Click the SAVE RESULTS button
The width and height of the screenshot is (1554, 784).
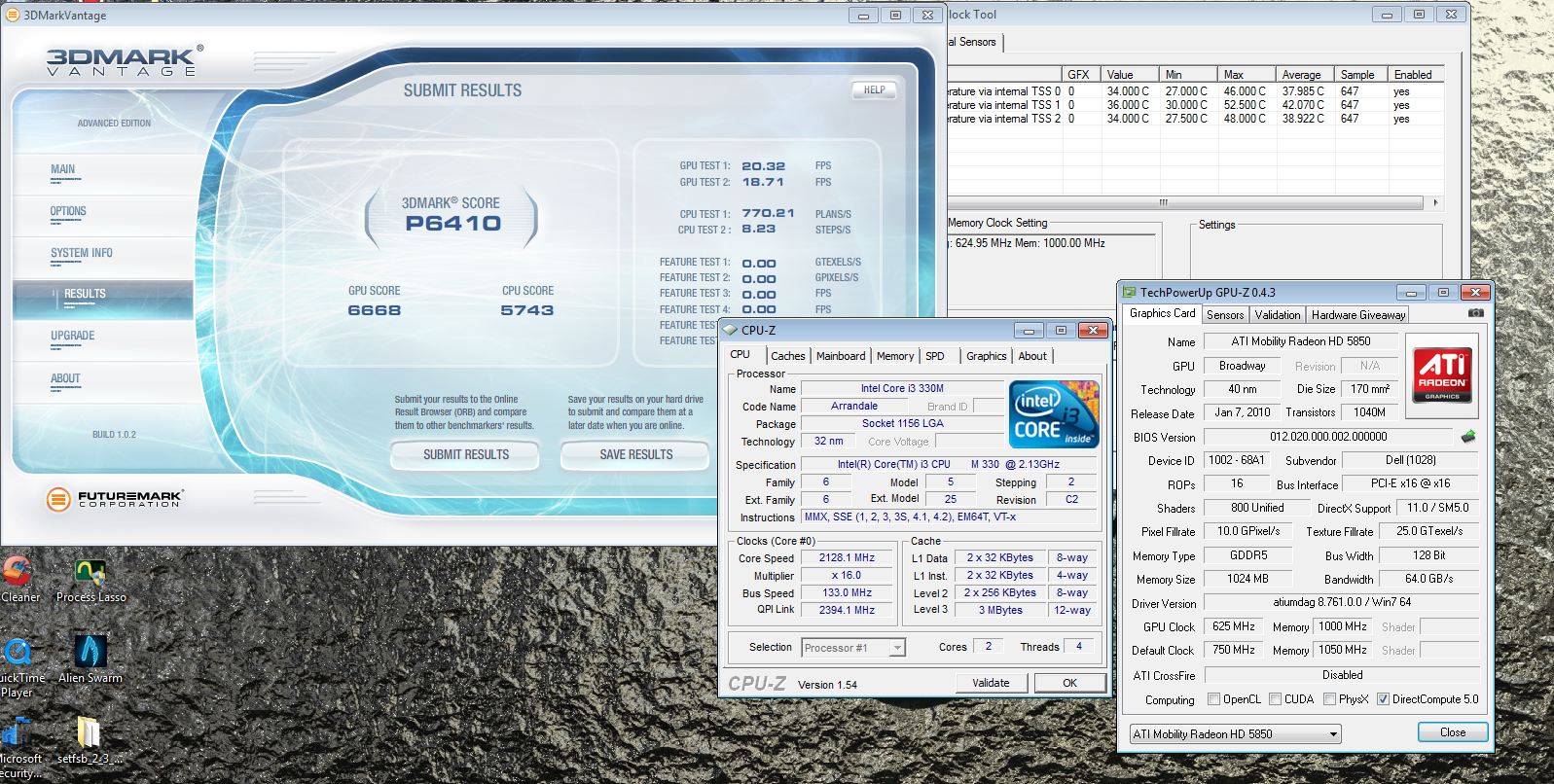(635, 454)
